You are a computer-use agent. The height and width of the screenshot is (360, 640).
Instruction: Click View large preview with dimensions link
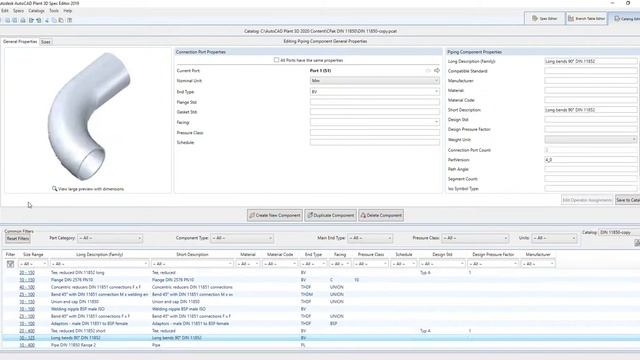coord(91,189)
